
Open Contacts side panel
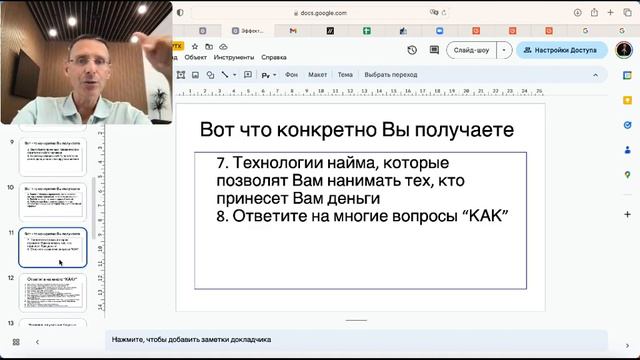click(627, 150)
